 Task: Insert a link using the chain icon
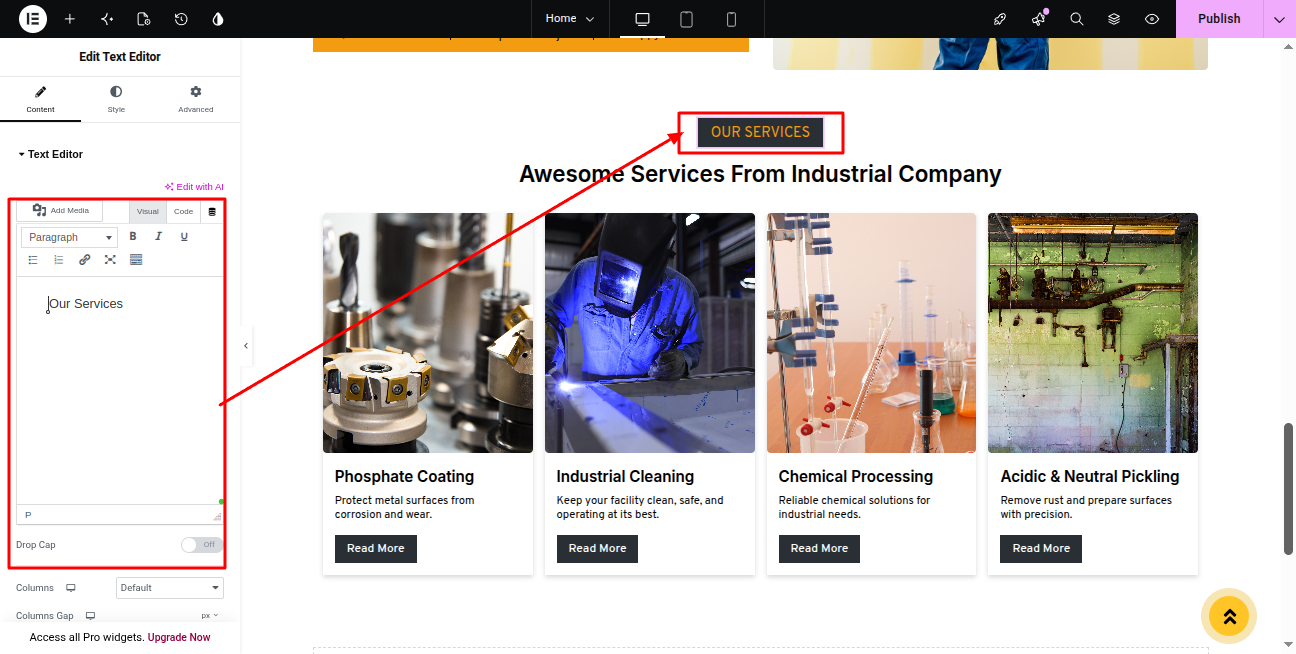[x=84, y=260]
